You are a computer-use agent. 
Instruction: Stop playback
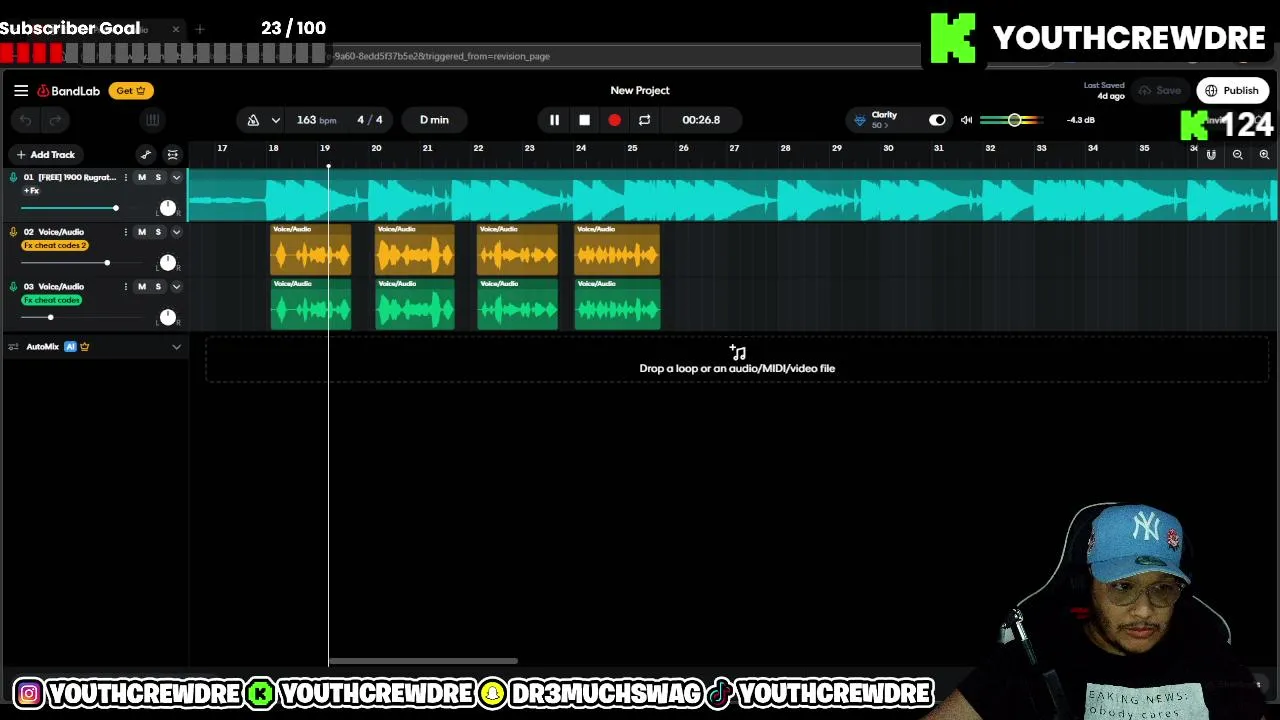(x=584, y=120)
